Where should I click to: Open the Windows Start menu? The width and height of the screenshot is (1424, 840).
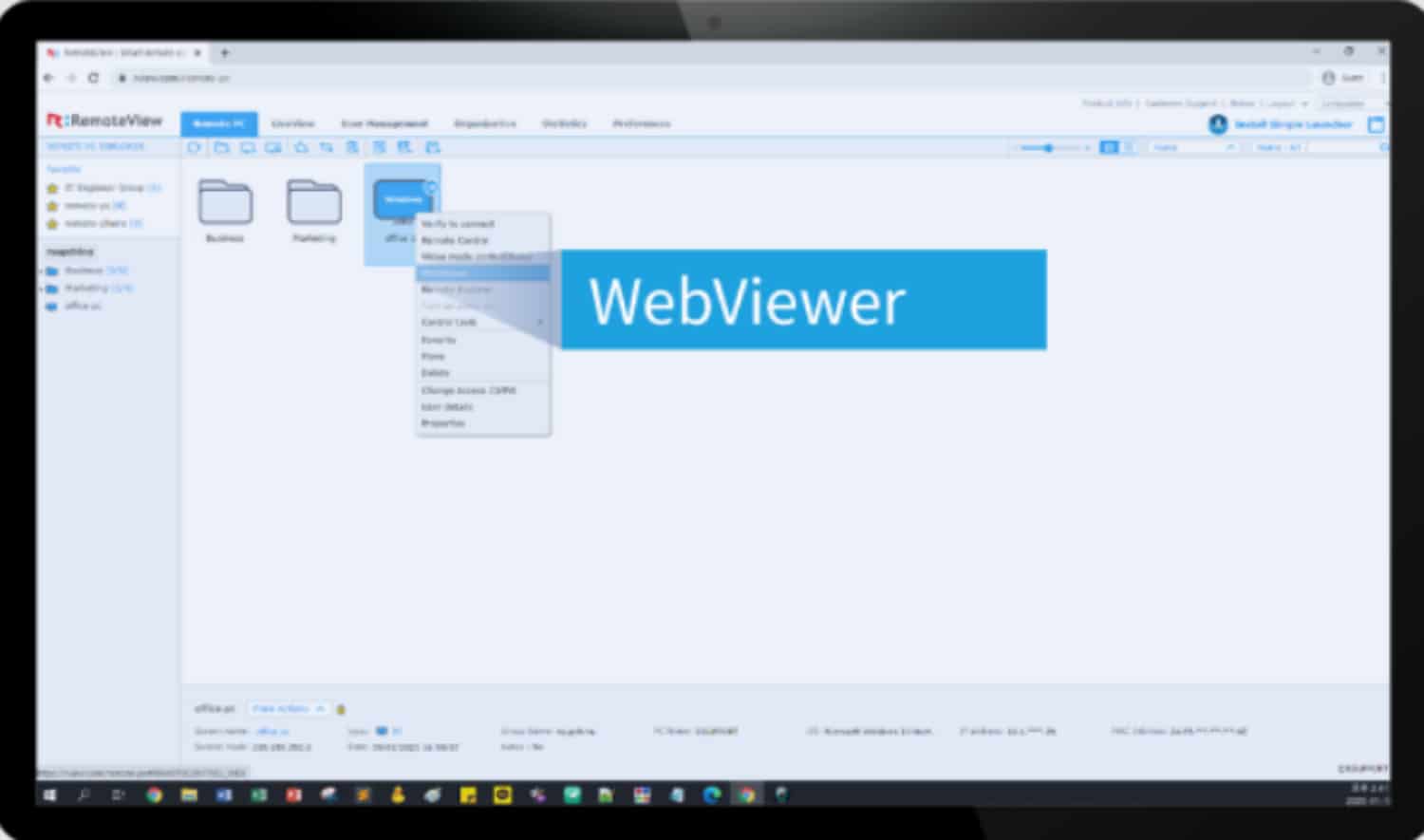click(49, 795)
